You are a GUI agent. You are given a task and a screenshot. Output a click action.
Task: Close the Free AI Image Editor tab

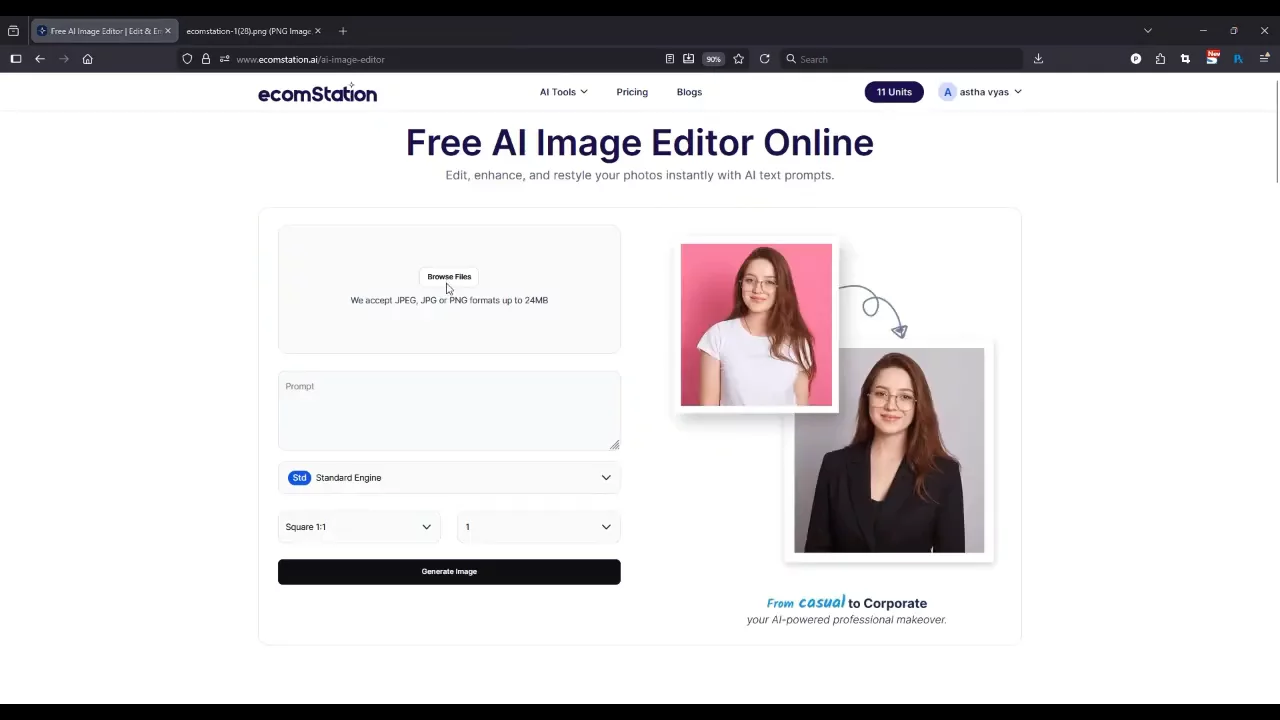[x=167, y=31]
